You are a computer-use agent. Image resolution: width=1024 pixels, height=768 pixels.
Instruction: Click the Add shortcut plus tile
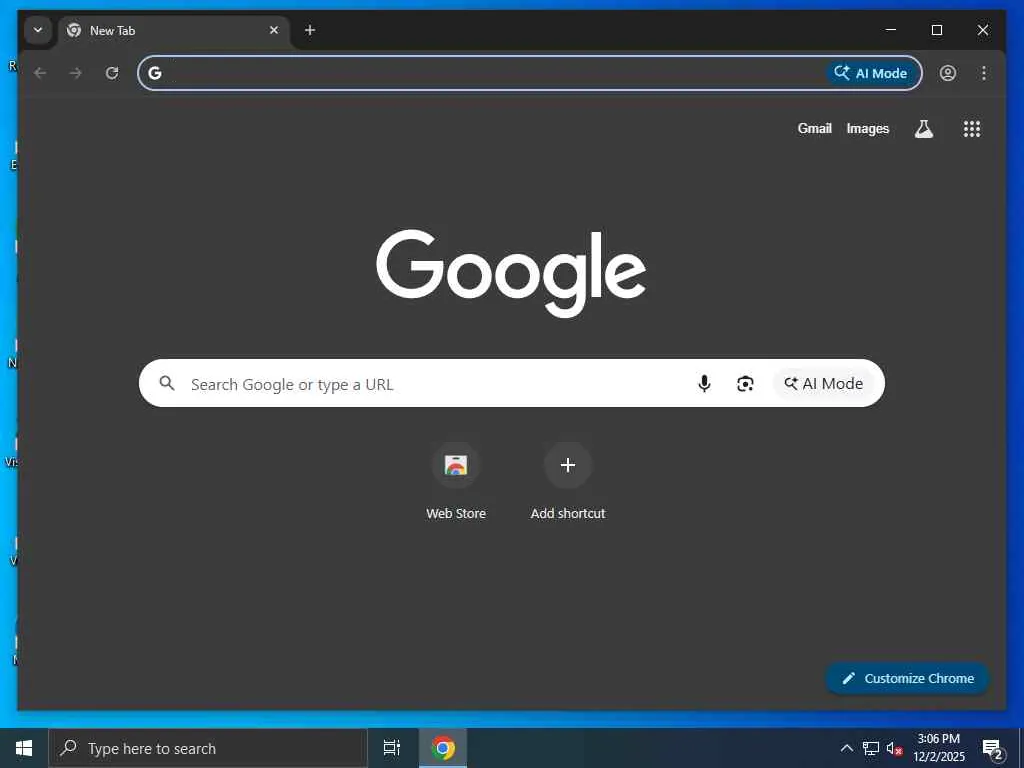[568, 482]
